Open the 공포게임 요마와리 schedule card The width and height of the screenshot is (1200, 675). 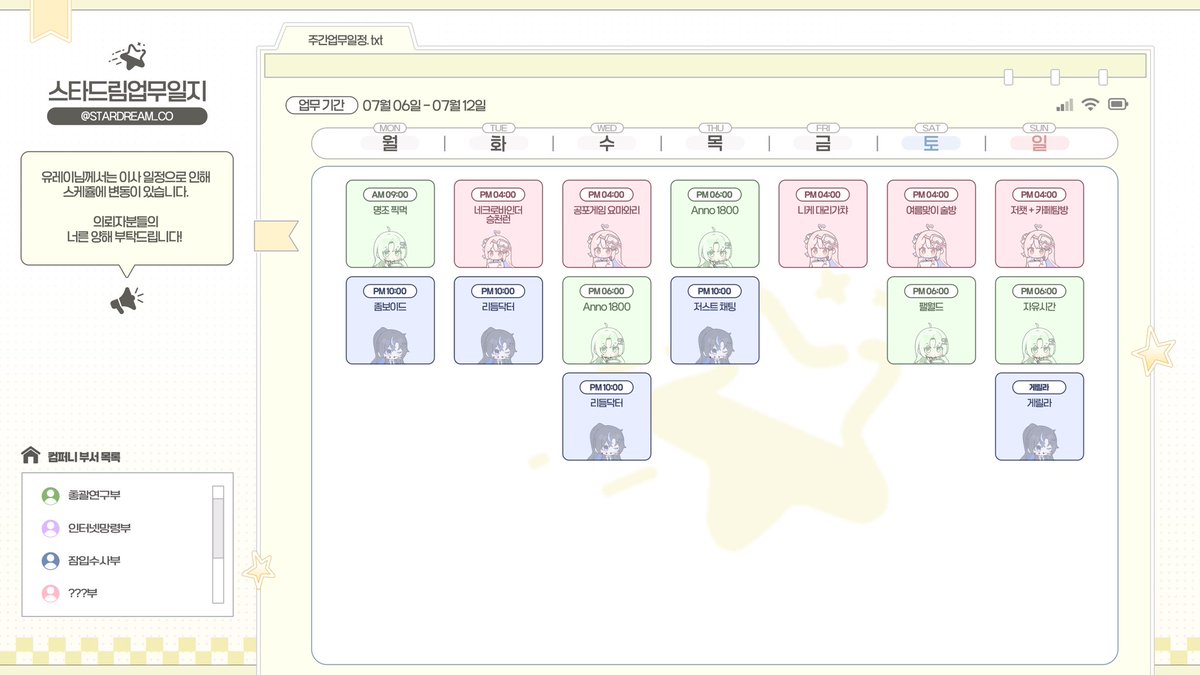[606, 224]
